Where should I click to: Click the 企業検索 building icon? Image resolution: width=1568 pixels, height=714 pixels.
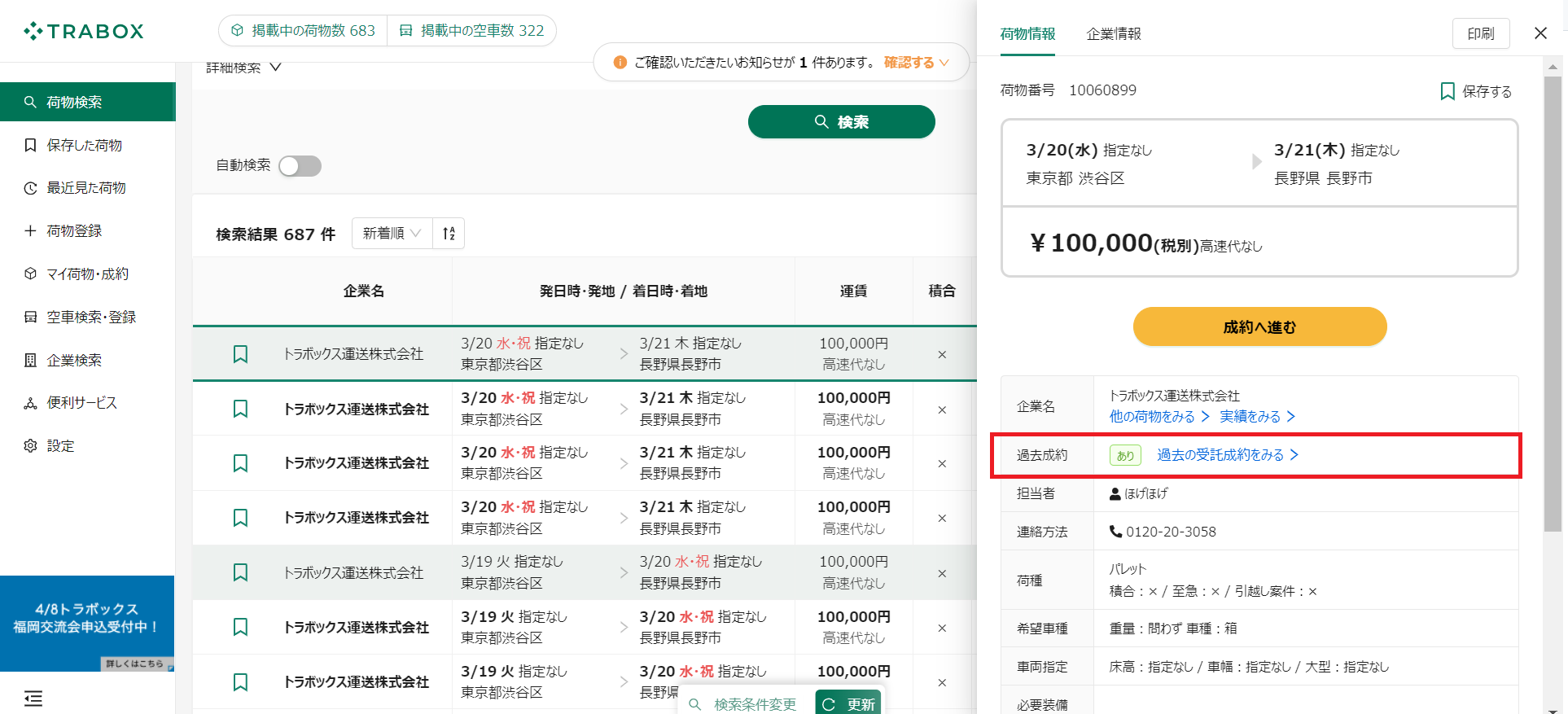[x=30, y=360]
